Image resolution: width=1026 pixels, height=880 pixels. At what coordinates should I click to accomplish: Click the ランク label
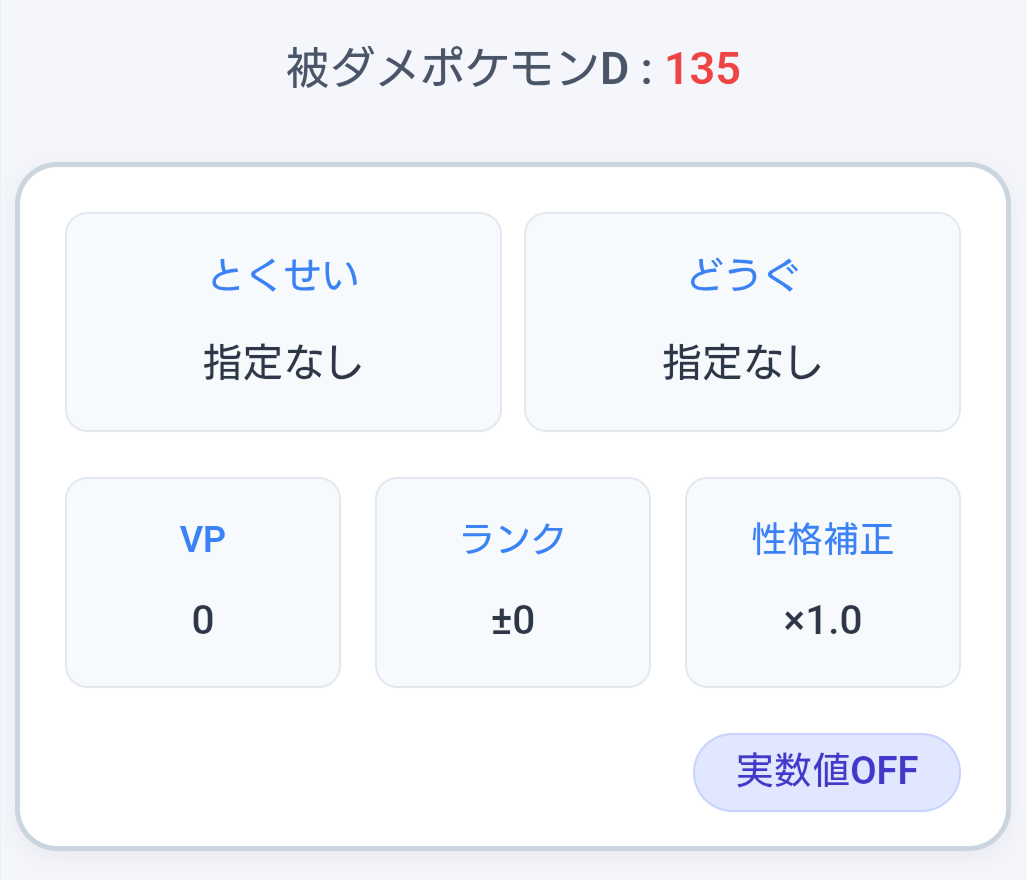pos(512,538)
